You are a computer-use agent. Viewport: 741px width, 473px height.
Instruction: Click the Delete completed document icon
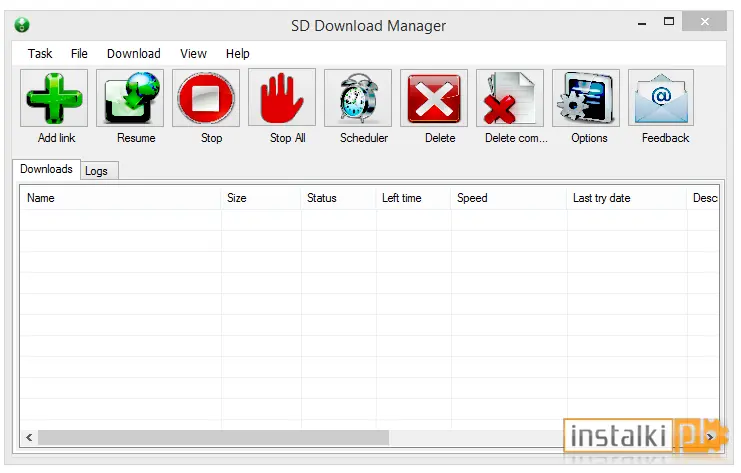coord(510,98)
